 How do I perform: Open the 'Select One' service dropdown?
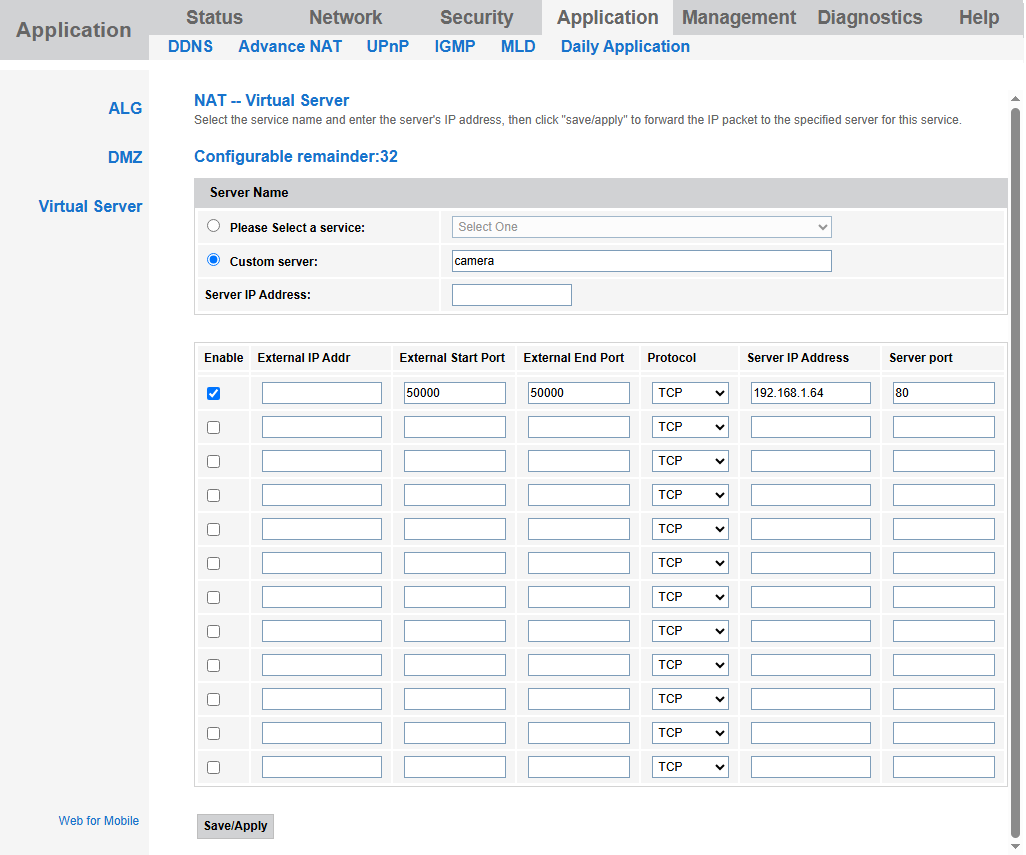tap(641, 227)
